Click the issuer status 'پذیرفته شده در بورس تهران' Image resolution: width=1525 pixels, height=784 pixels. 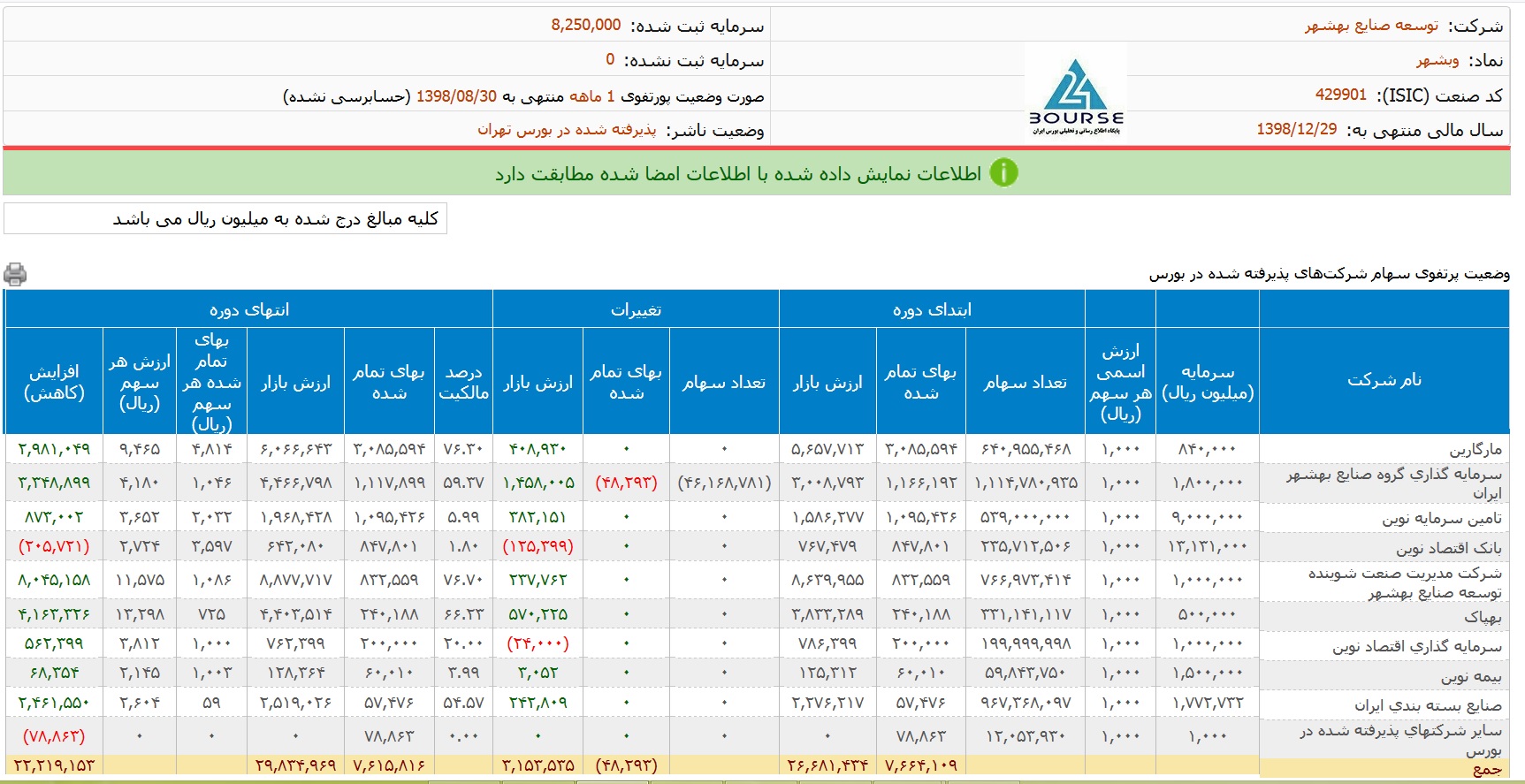567,130
